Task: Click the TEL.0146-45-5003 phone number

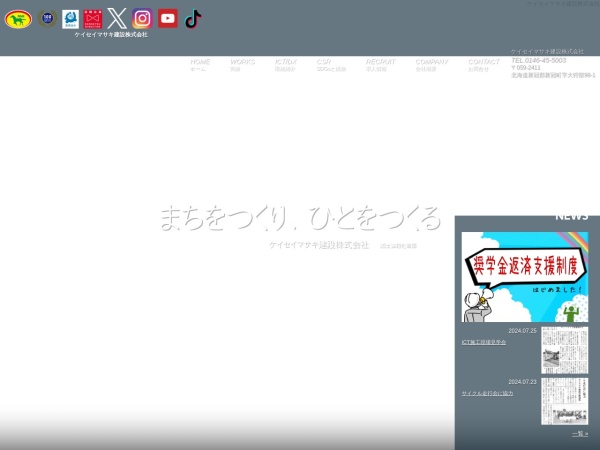Action: [x=538, y=60]
